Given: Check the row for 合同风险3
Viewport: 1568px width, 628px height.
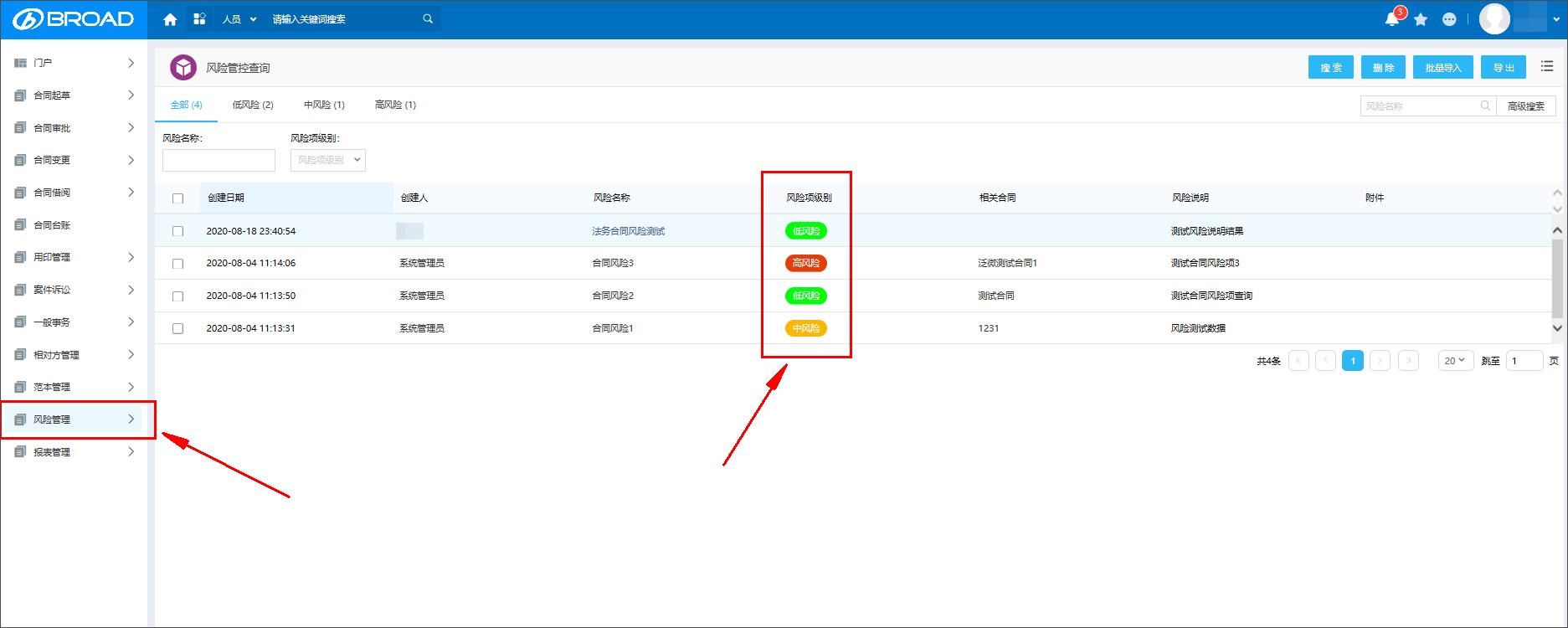Looking at the screenshot, I should coord(177,264).
